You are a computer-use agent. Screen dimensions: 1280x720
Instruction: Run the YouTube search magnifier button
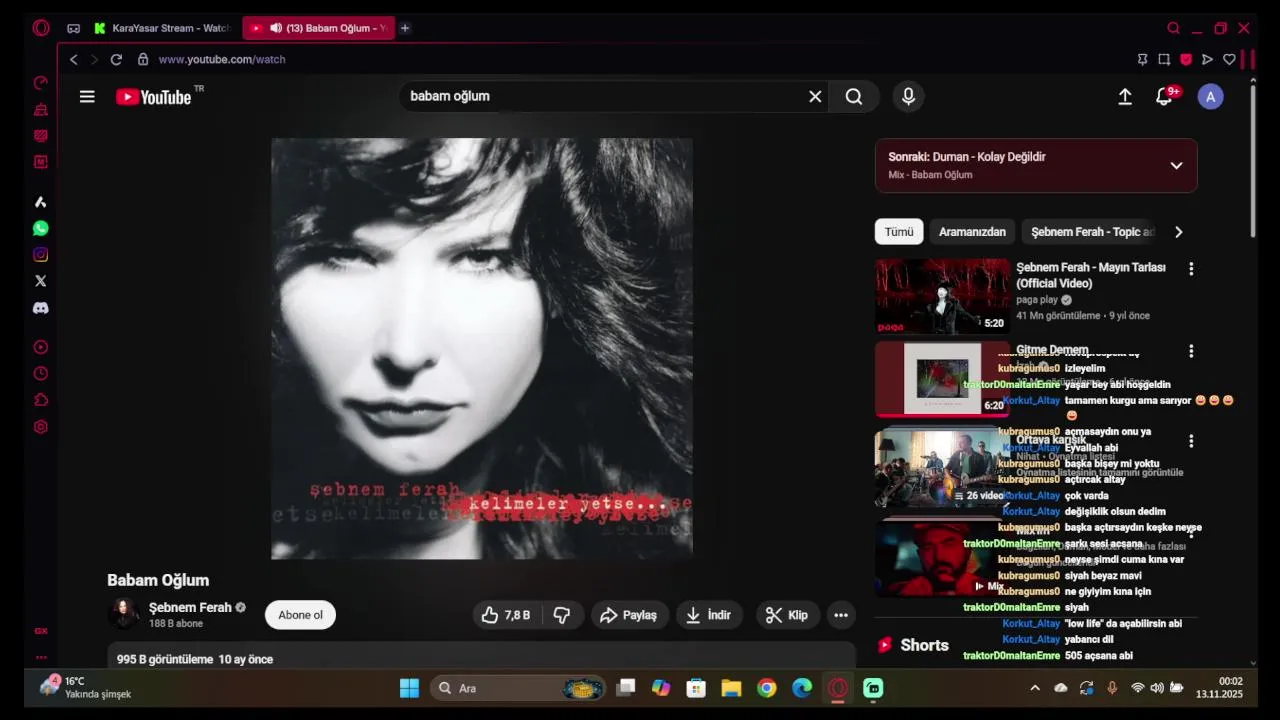click(854, 97)
